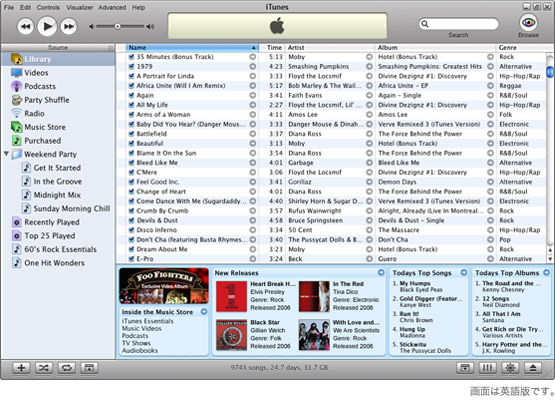Open the Visualizer menu
Viewport: 555px width, 406px height.
[80, 7]
